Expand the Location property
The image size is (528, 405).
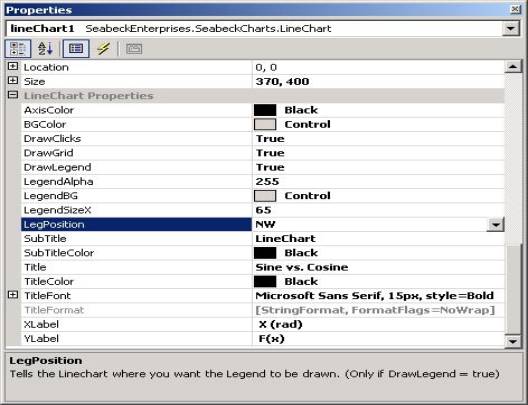12,66
